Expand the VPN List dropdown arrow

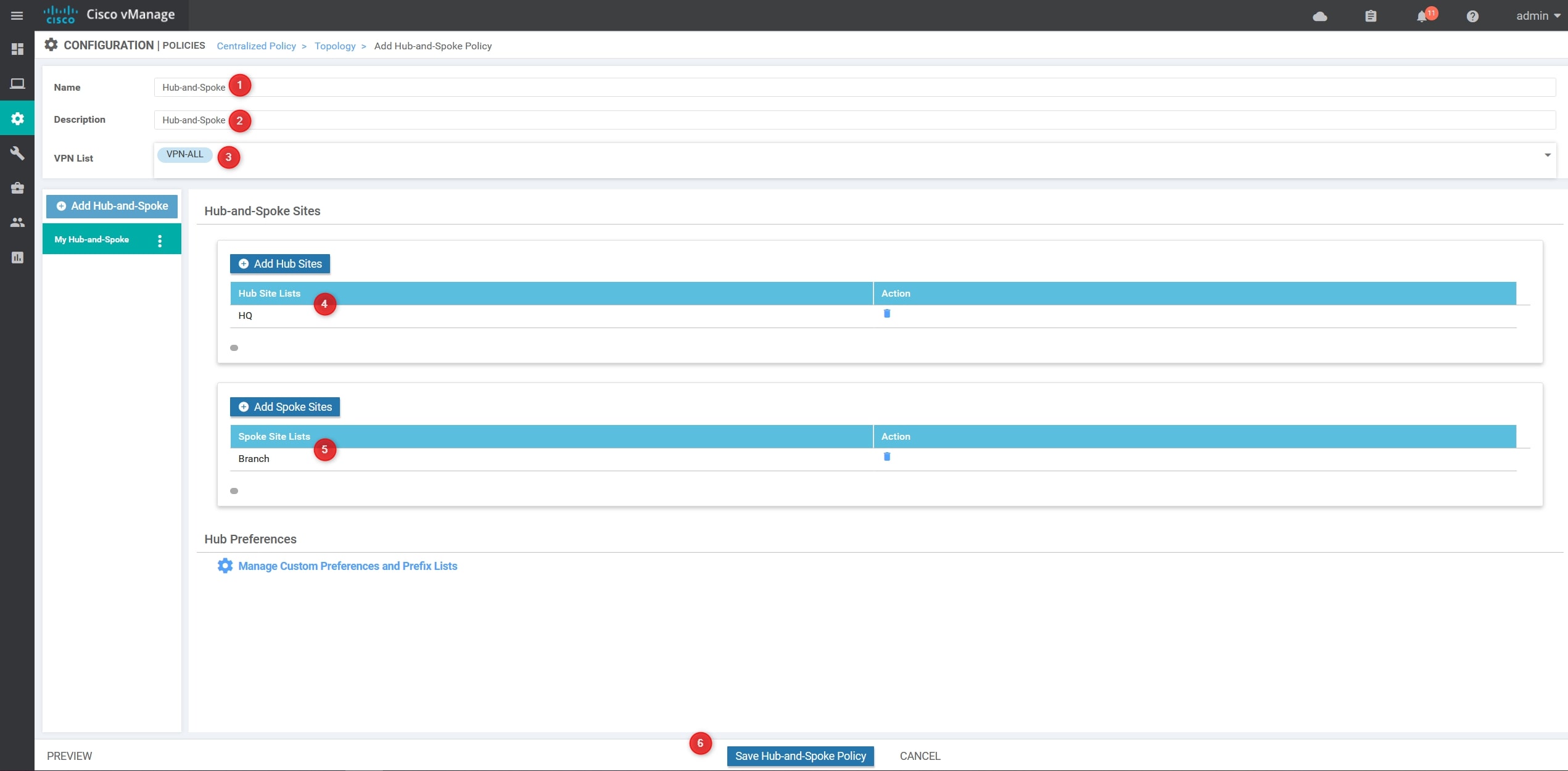coord(1547,155)
